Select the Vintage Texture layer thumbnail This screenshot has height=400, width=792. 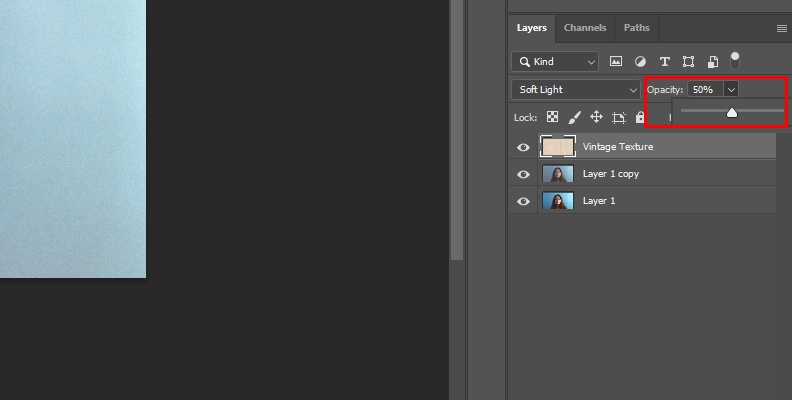pos(558,147)
